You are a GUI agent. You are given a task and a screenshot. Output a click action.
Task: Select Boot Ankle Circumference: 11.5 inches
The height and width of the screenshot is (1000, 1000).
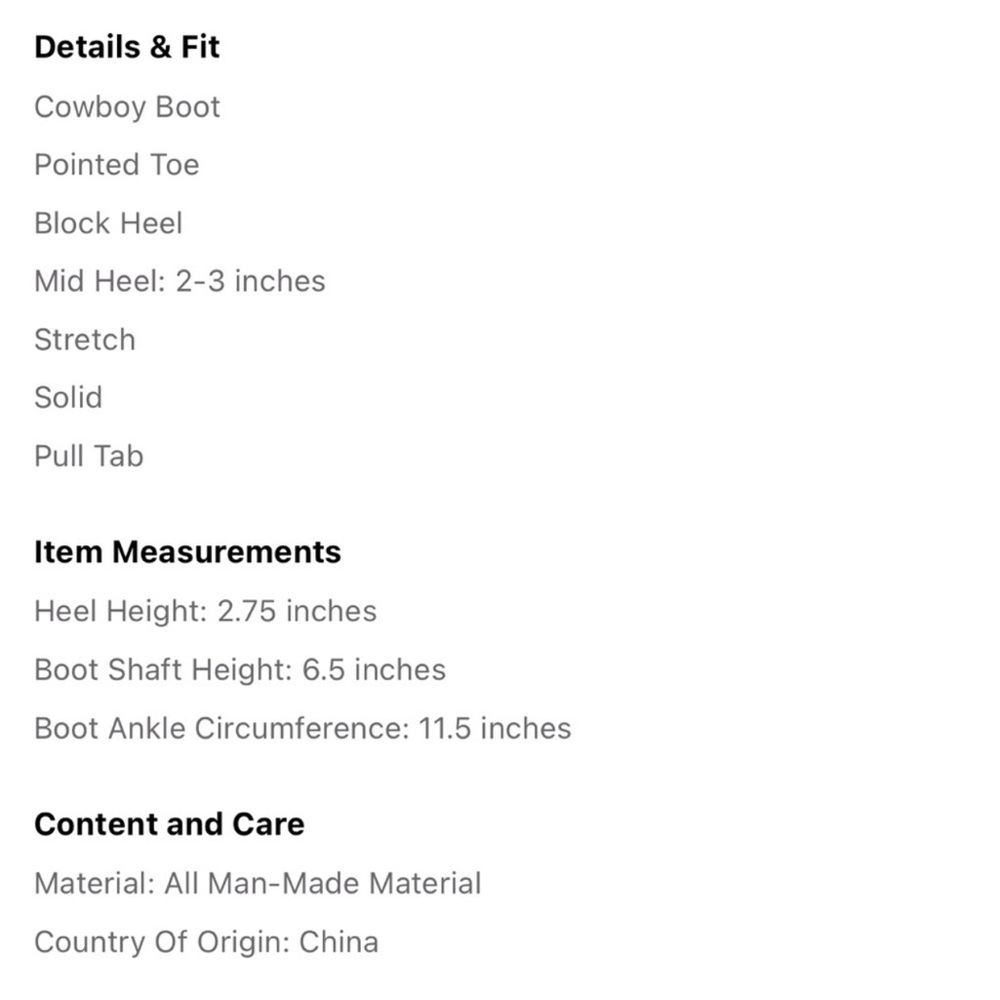coord(302,728)
